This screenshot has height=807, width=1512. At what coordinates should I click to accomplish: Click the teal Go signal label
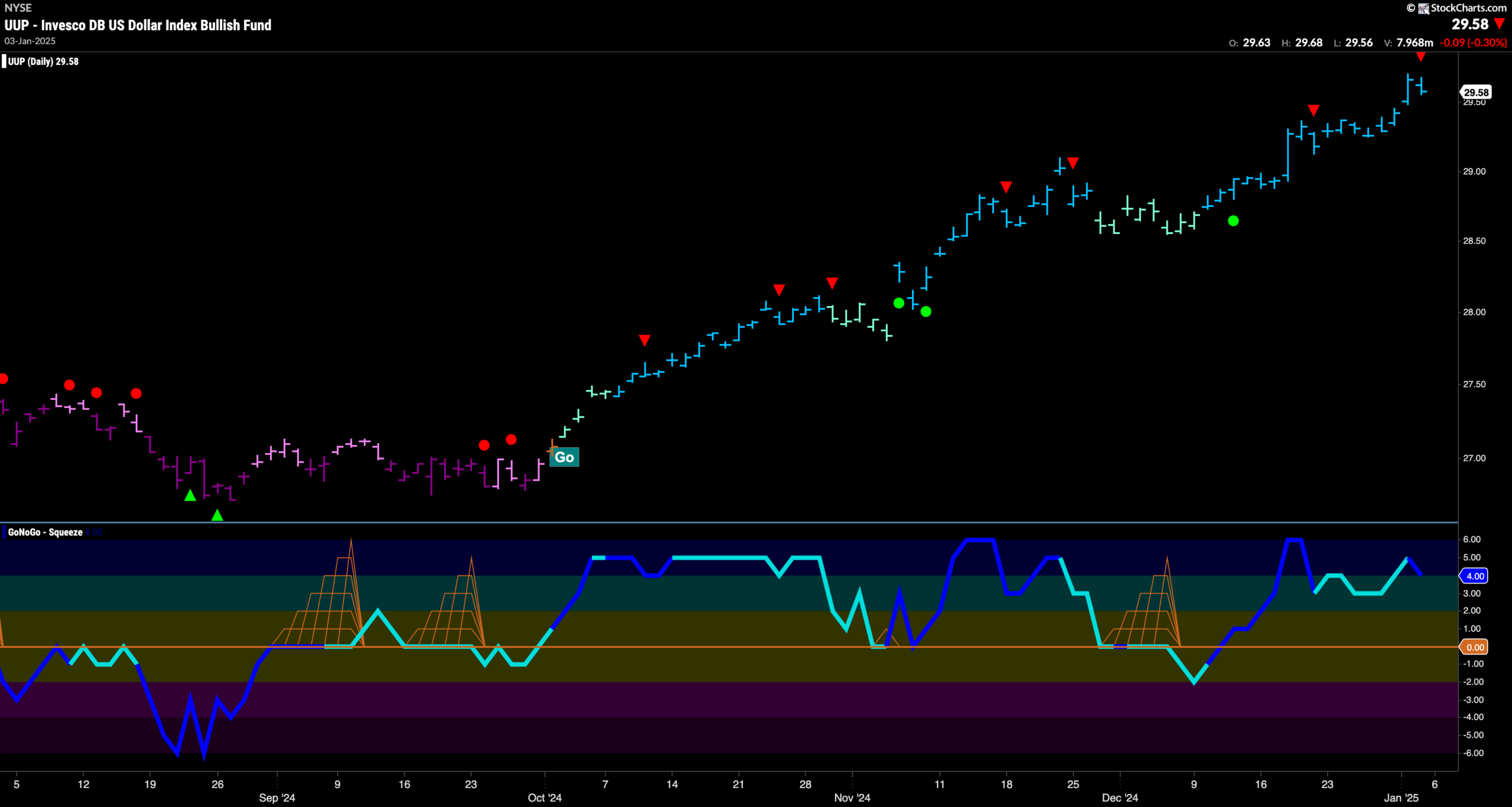[564, 457]
